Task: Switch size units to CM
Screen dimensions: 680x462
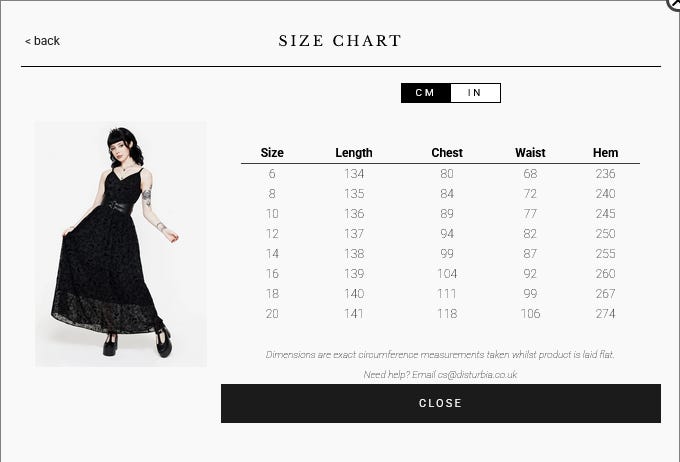Action: [425, 93]
